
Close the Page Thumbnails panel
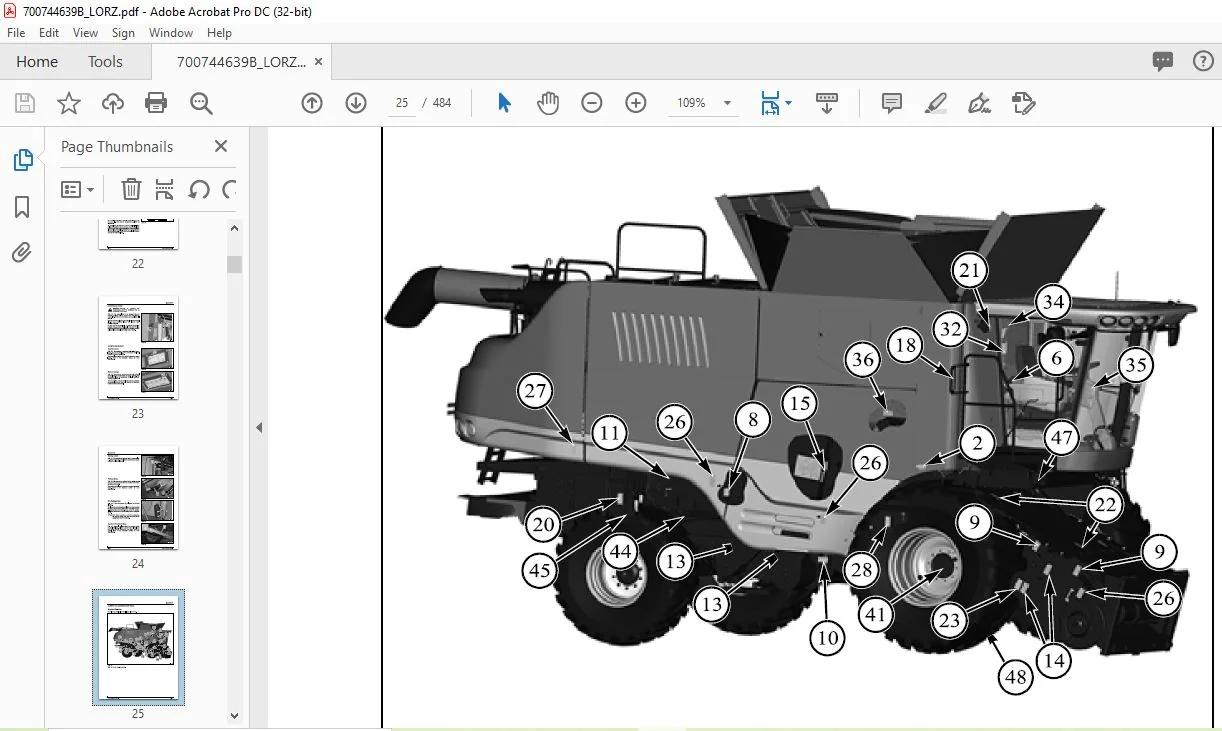click(x=221, y=146)
